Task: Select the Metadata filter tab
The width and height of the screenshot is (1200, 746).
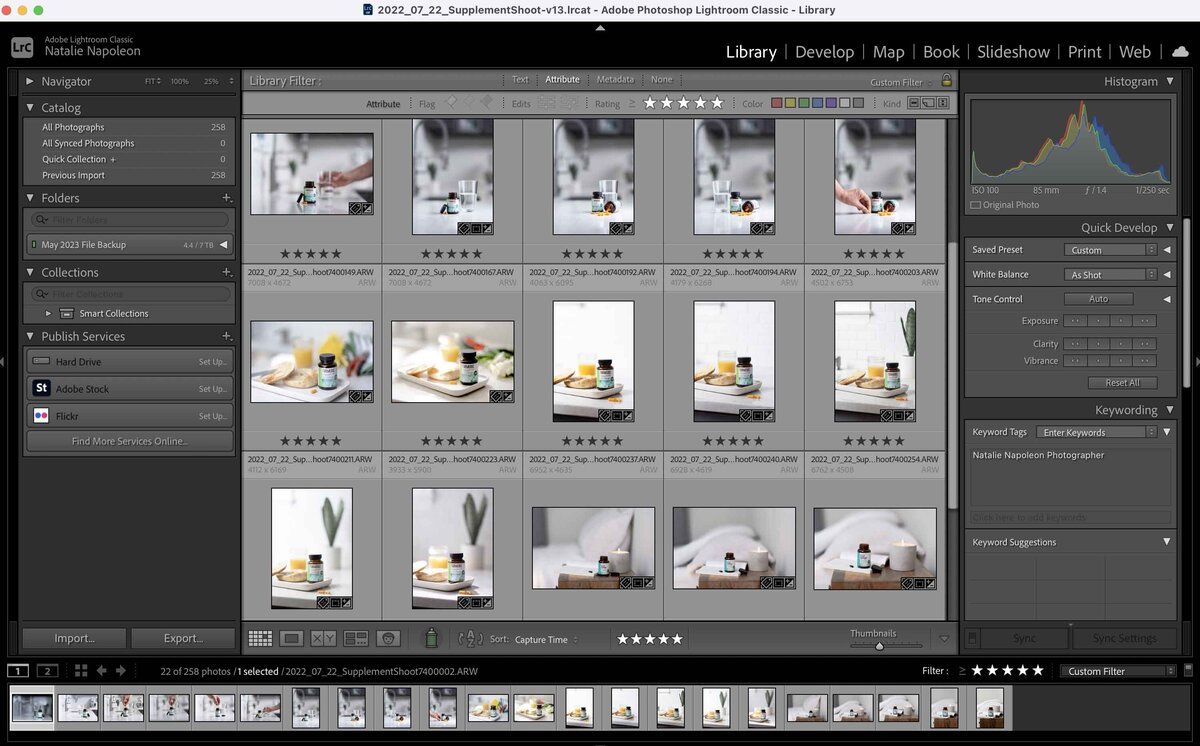Action: tap(615, 80)
